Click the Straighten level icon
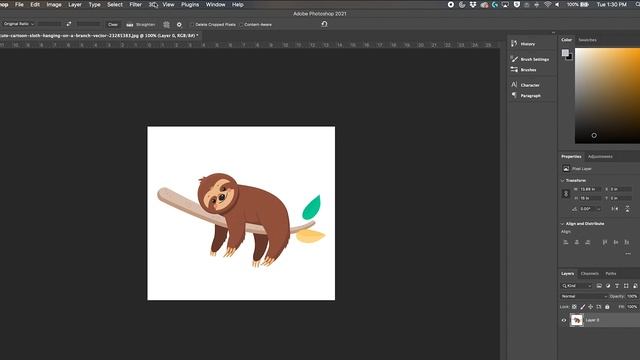Viewport: 640px width, 360px height. (129, 24)
